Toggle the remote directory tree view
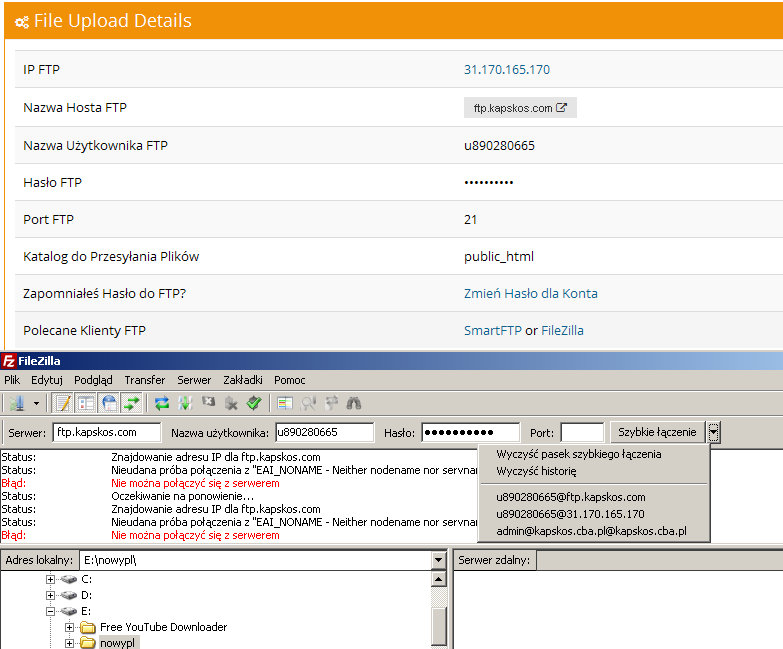Viewport: 783px width, 649px height. 109,403
